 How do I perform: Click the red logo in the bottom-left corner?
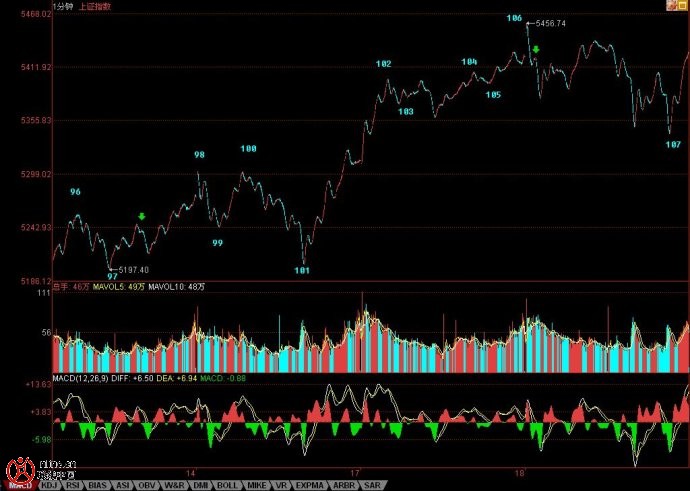(x=18, y=468)
